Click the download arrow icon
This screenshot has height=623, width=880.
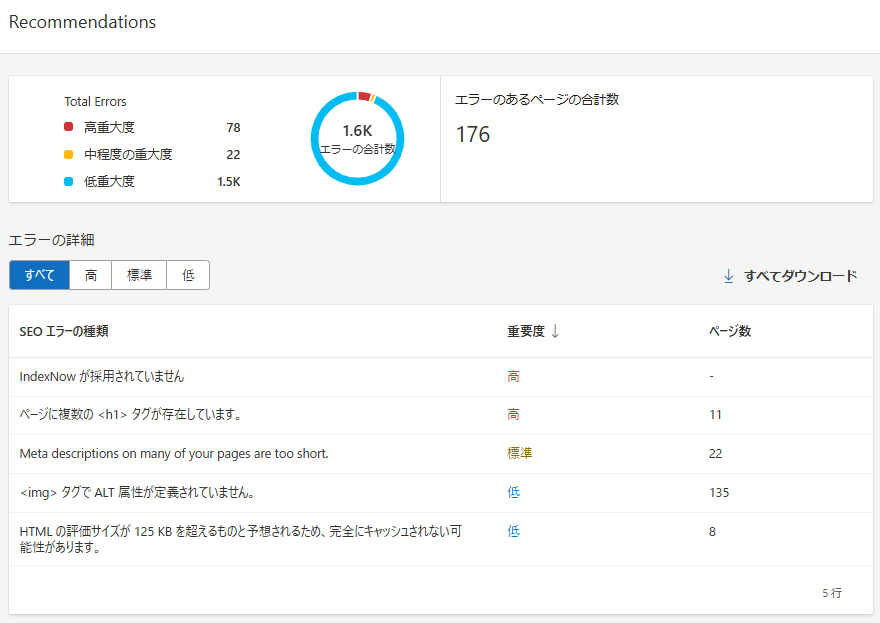click(728, 276)
